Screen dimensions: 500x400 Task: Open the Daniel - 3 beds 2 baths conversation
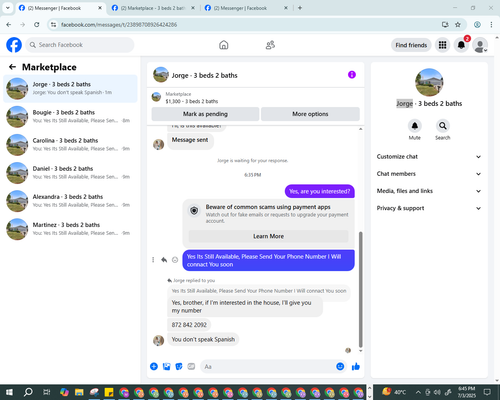70,173
